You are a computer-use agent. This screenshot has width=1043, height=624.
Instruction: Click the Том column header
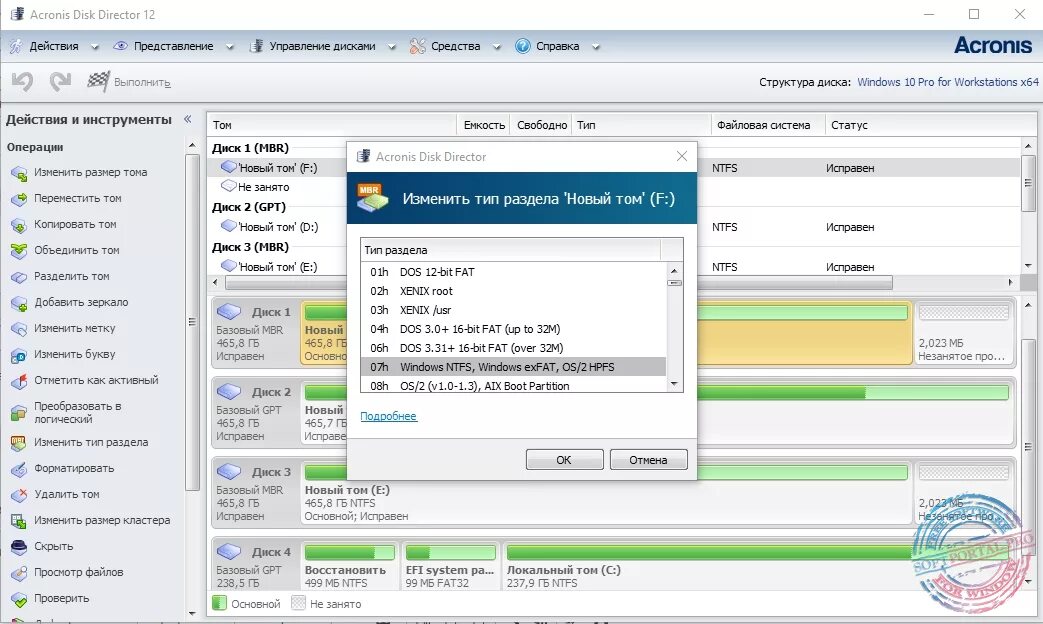[x=331, y=125]
